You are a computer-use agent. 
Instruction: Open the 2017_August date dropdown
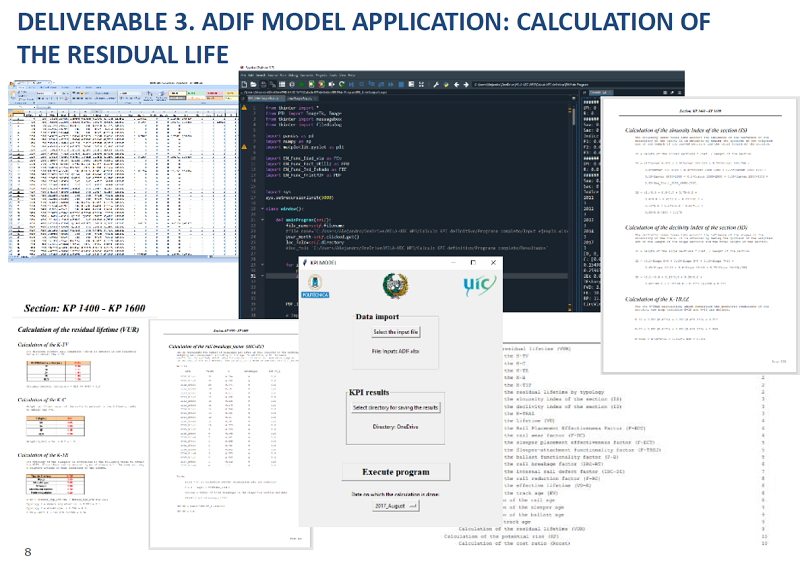pos(396,506)
